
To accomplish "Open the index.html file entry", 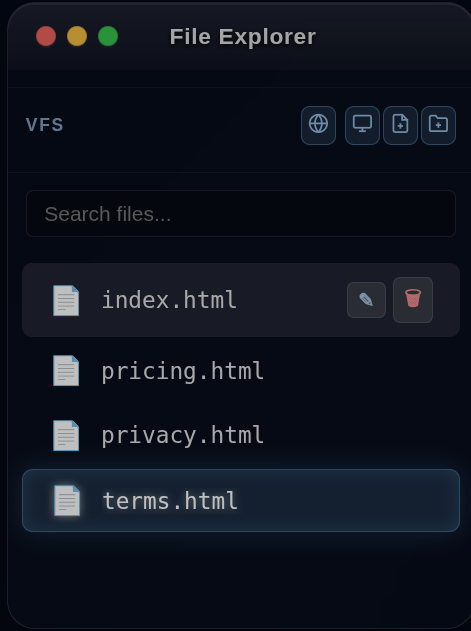I will pyautogui.click(x=241, y=300).
